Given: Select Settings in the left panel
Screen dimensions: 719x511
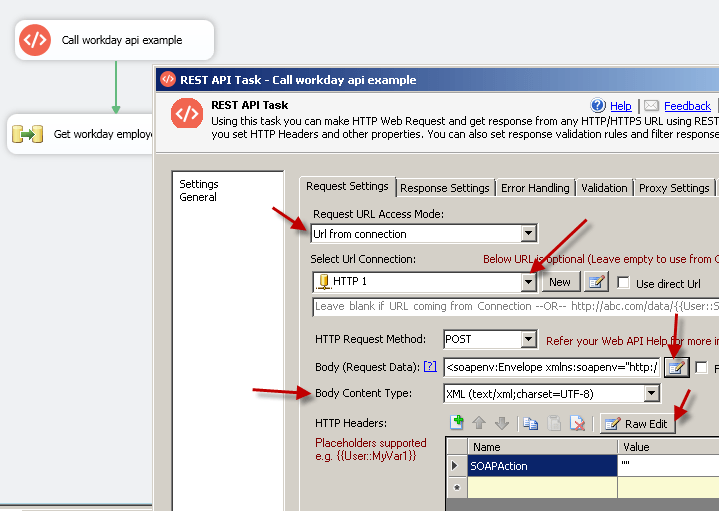Looking at the screenshot, I should [x=199, y=184].
